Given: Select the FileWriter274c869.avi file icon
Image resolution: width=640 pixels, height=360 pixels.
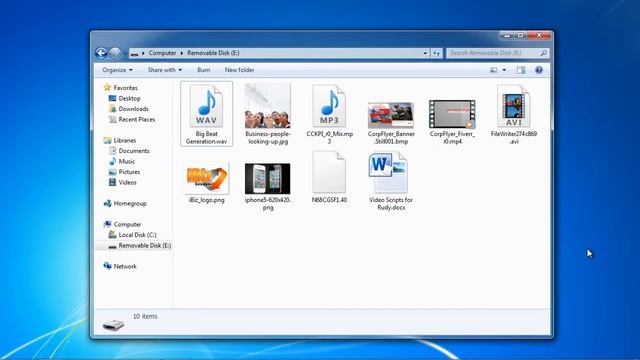Looking at the screenshot, I should [513, 107].
